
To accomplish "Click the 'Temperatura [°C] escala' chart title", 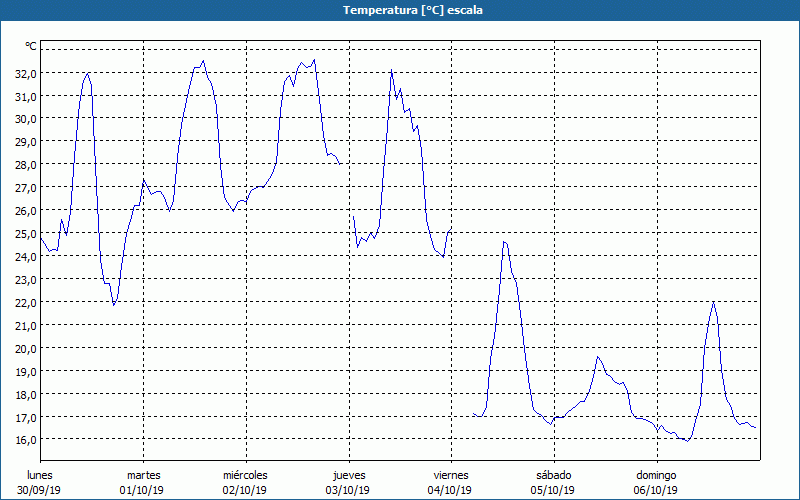I will (x=413, y=10).
